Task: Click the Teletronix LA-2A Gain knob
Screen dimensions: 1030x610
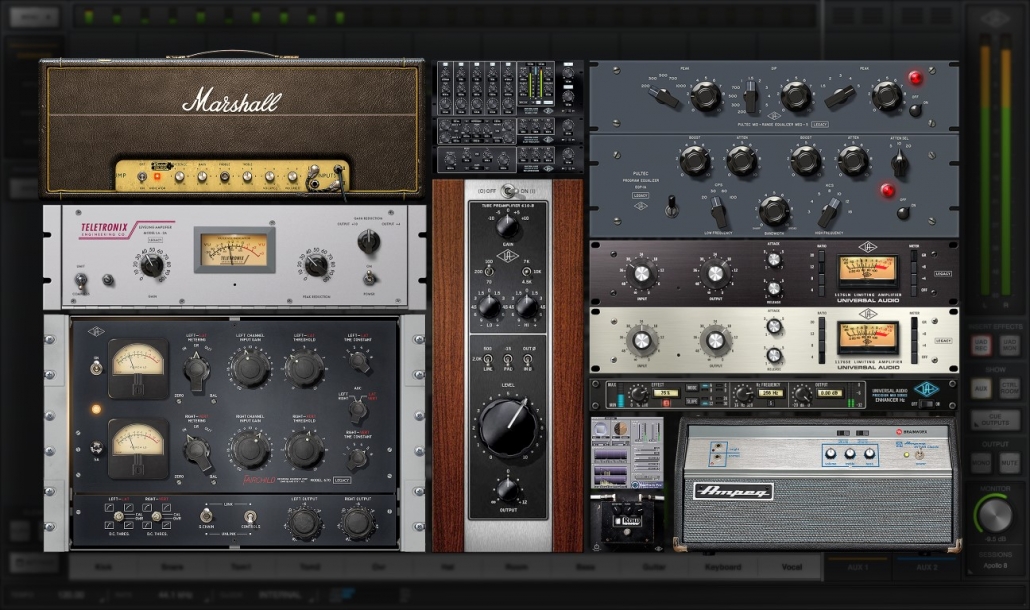Action: pyautogui.click(x=152, y=265)
